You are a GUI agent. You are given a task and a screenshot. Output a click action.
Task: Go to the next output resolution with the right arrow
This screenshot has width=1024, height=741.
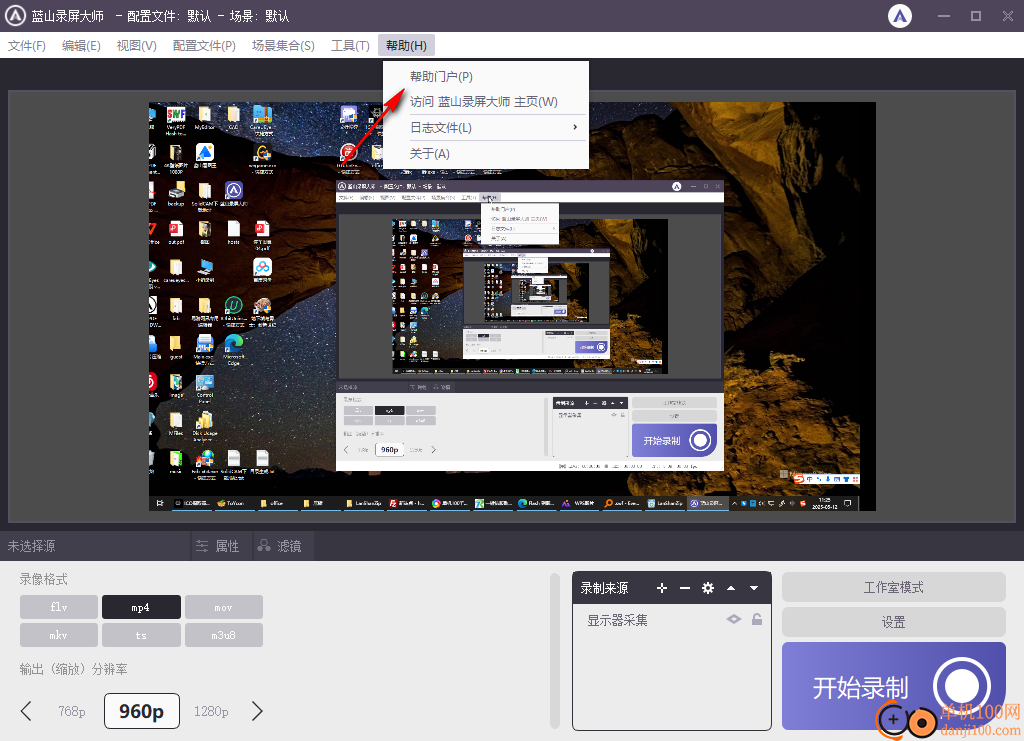coord(257,711)
